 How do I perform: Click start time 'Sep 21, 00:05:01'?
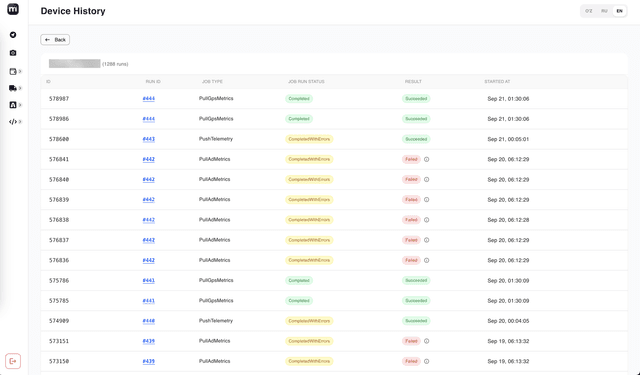(x=508, y=139)
